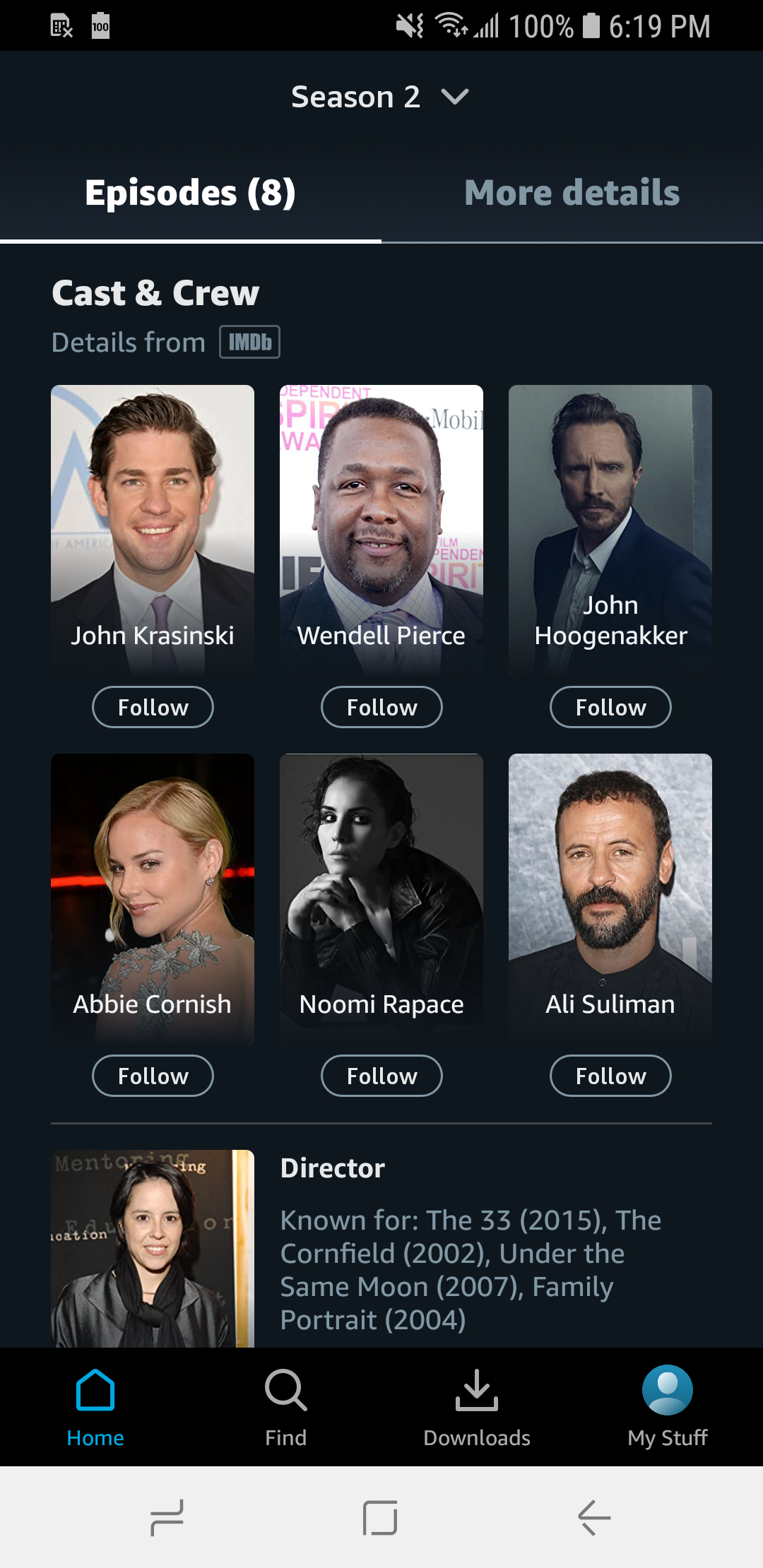The height and width of the screenshot is (1568, 763).
Task: Follow John Krasinski
Action: click(x=153, y=707)
